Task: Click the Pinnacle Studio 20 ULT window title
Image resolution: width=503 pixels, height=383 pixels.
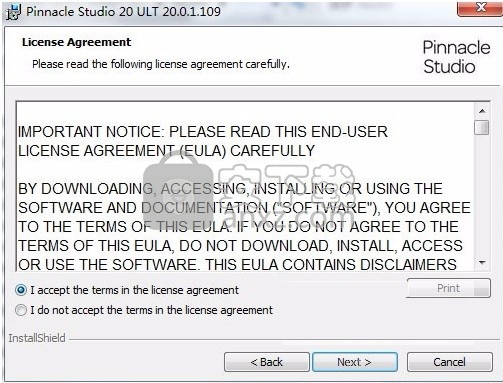Action: click(123, 12)
